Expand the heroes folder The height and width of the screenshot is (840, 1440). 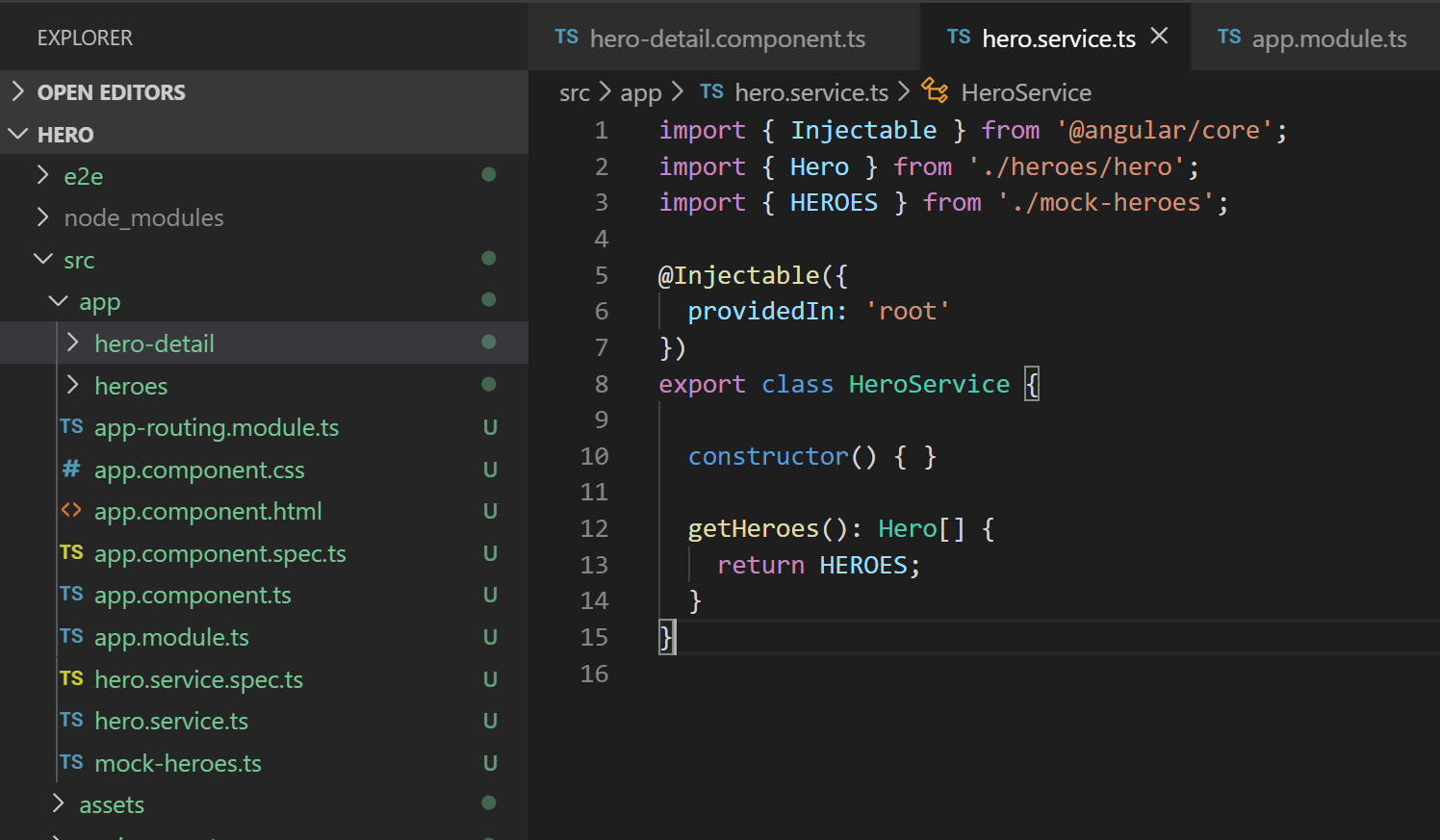pos(73,385)
